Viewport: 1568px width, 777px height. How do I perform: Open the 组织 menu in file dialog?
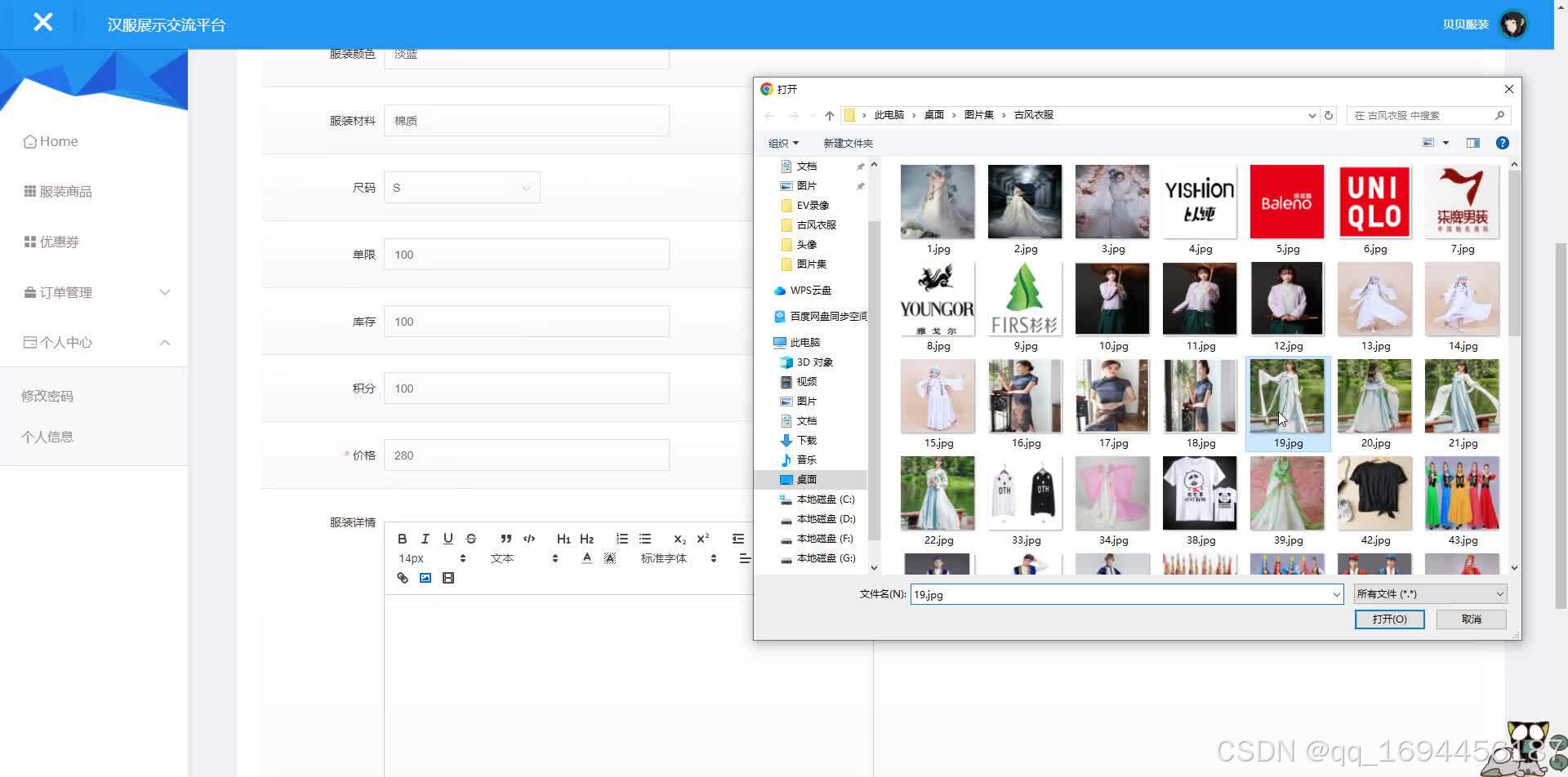(783, 143)
